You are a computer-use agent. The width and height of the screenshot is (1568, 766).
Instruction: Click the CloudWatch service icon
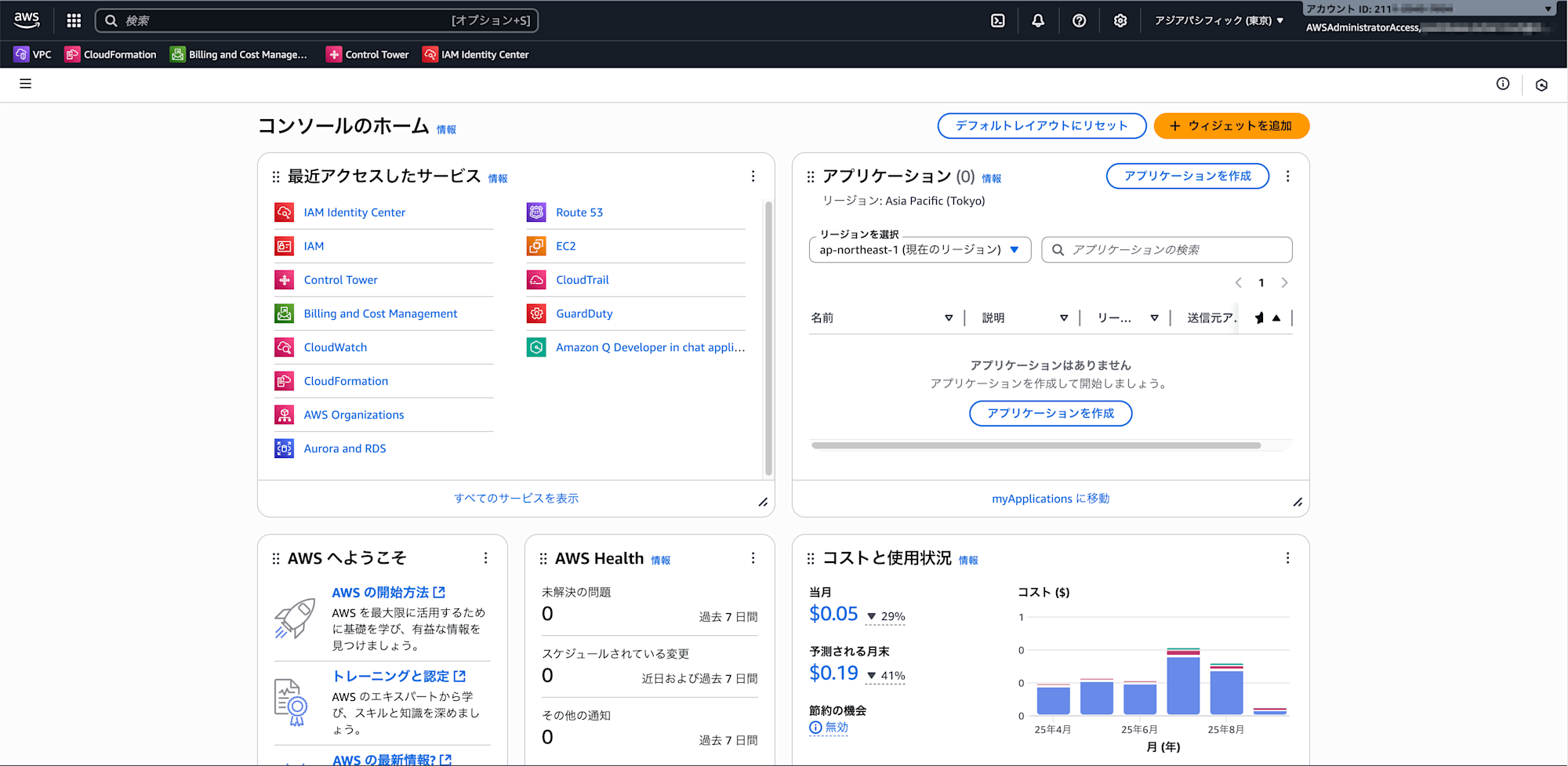[284, 347]
